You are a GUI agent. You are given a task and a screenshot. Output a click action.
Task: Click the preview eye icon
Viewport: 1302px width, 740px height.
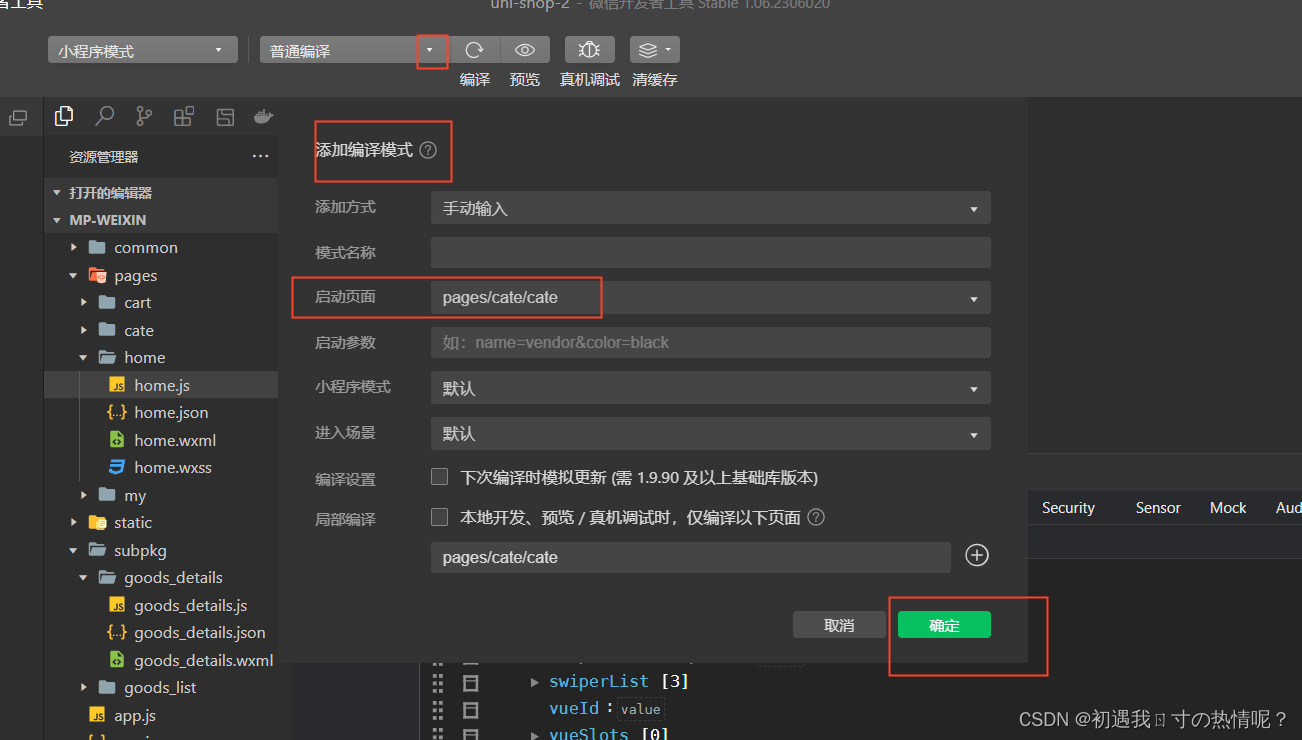(525, 50)
